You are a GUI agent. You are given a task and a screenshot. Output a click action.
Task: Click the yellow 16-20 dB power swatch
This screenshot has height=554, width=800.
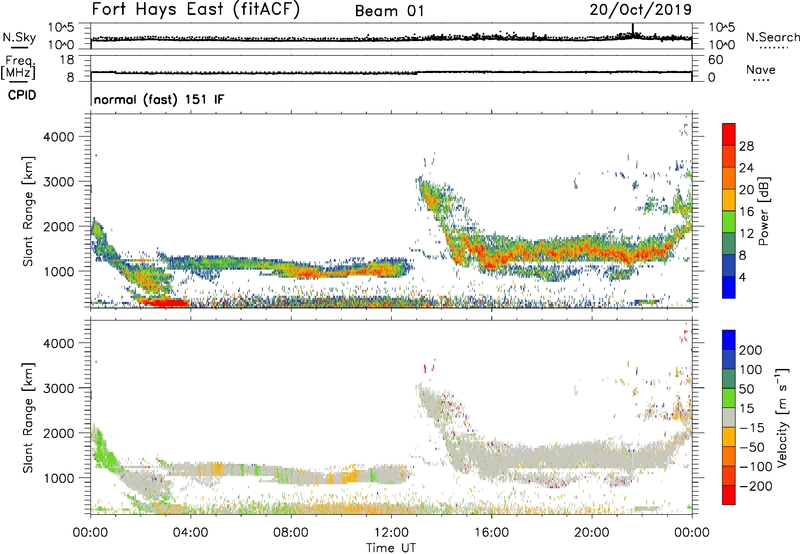pos(729,200)
